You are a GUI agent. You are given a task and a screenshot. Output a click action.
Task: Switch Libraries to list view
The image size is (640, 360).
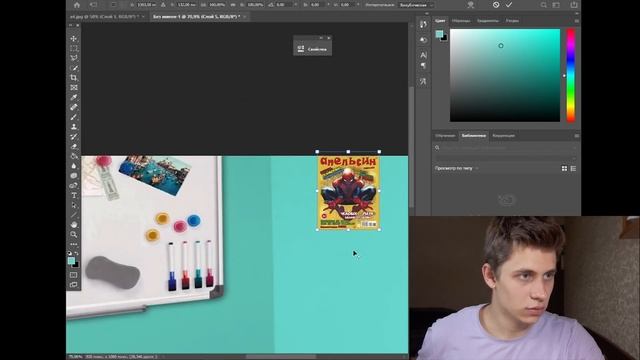(573, 168)
